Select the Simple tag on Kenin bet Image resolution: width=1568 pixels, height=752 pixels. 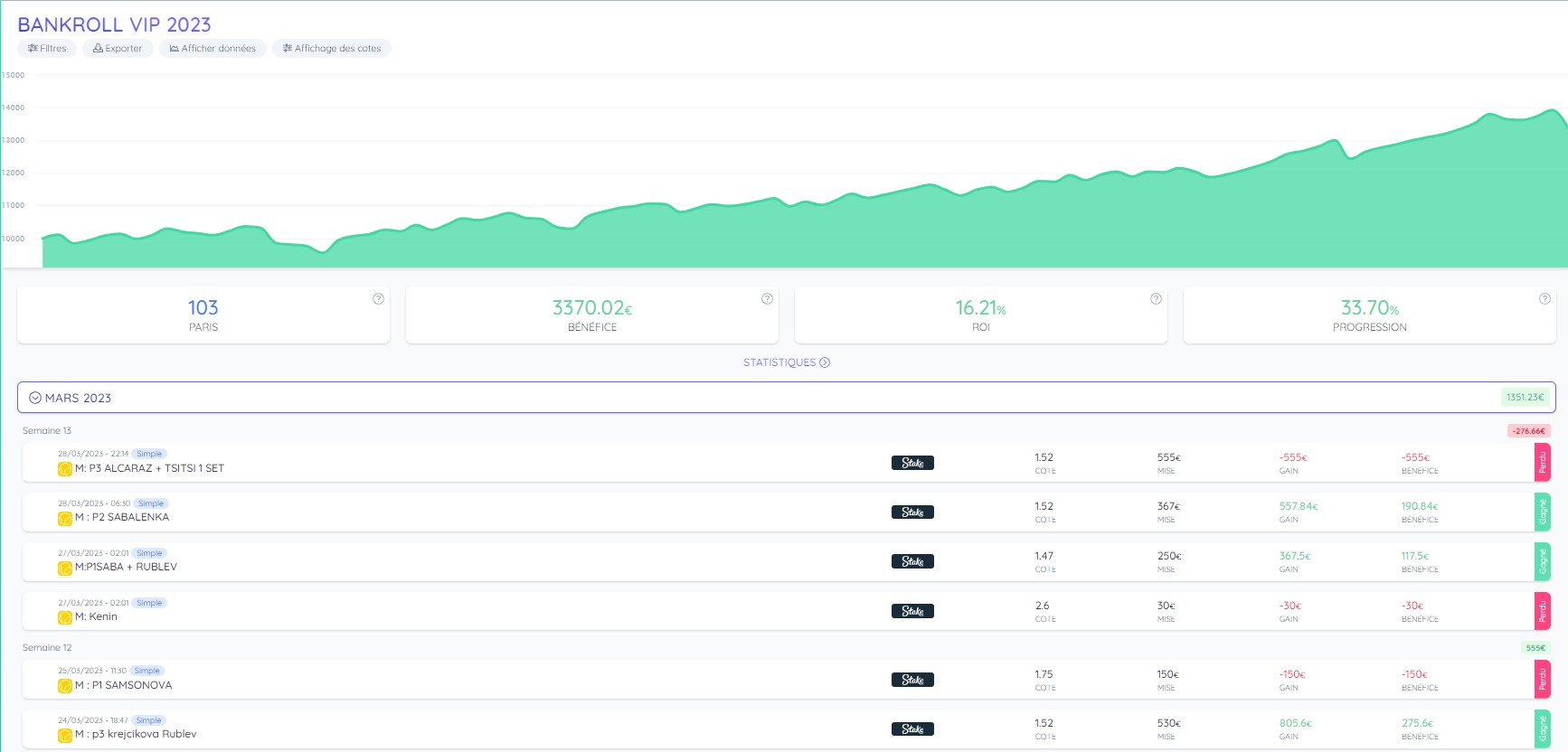pyautogui.click(x=149, y=603)
